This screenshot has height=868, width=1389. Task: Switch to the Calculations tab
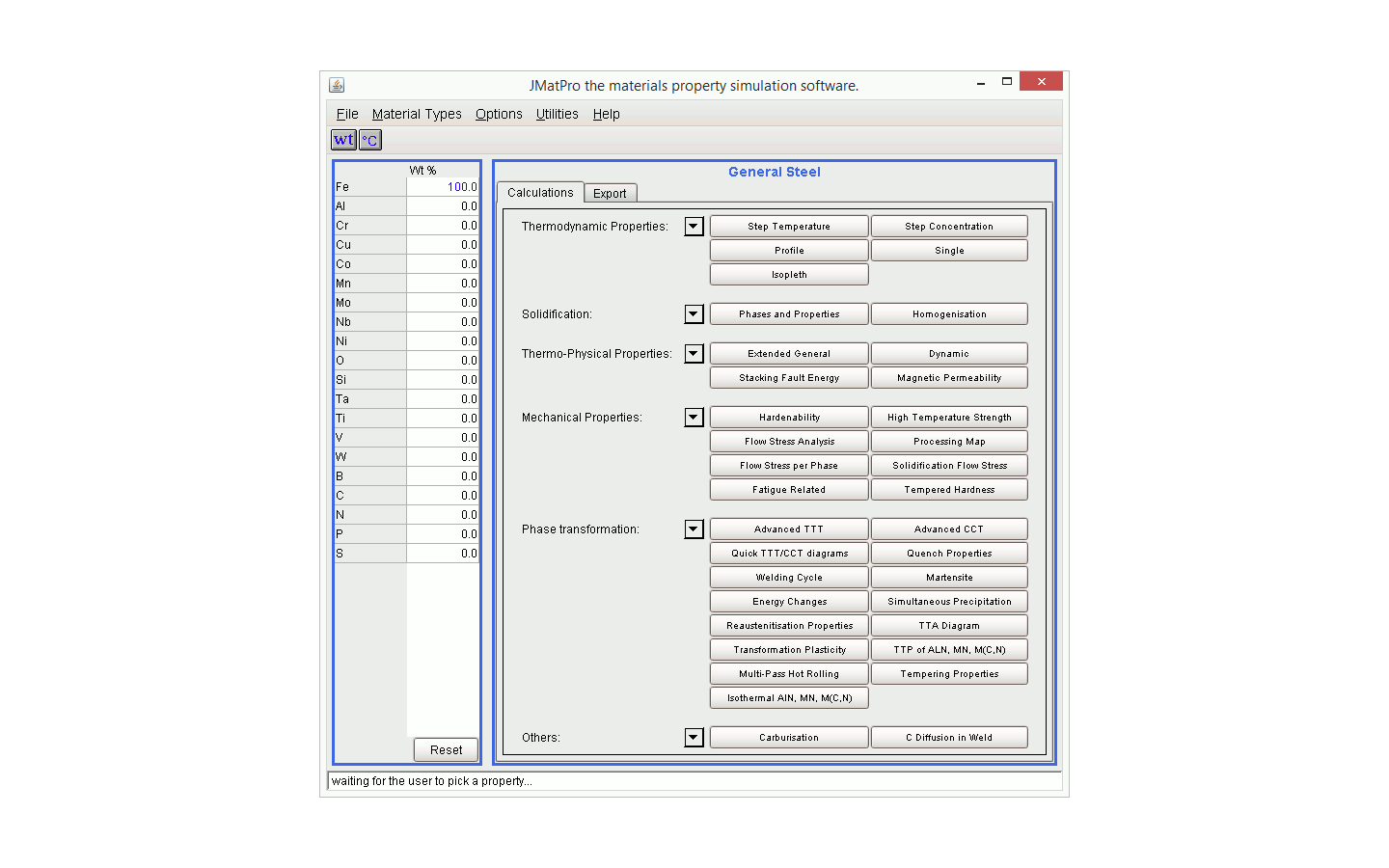(540, 192)
